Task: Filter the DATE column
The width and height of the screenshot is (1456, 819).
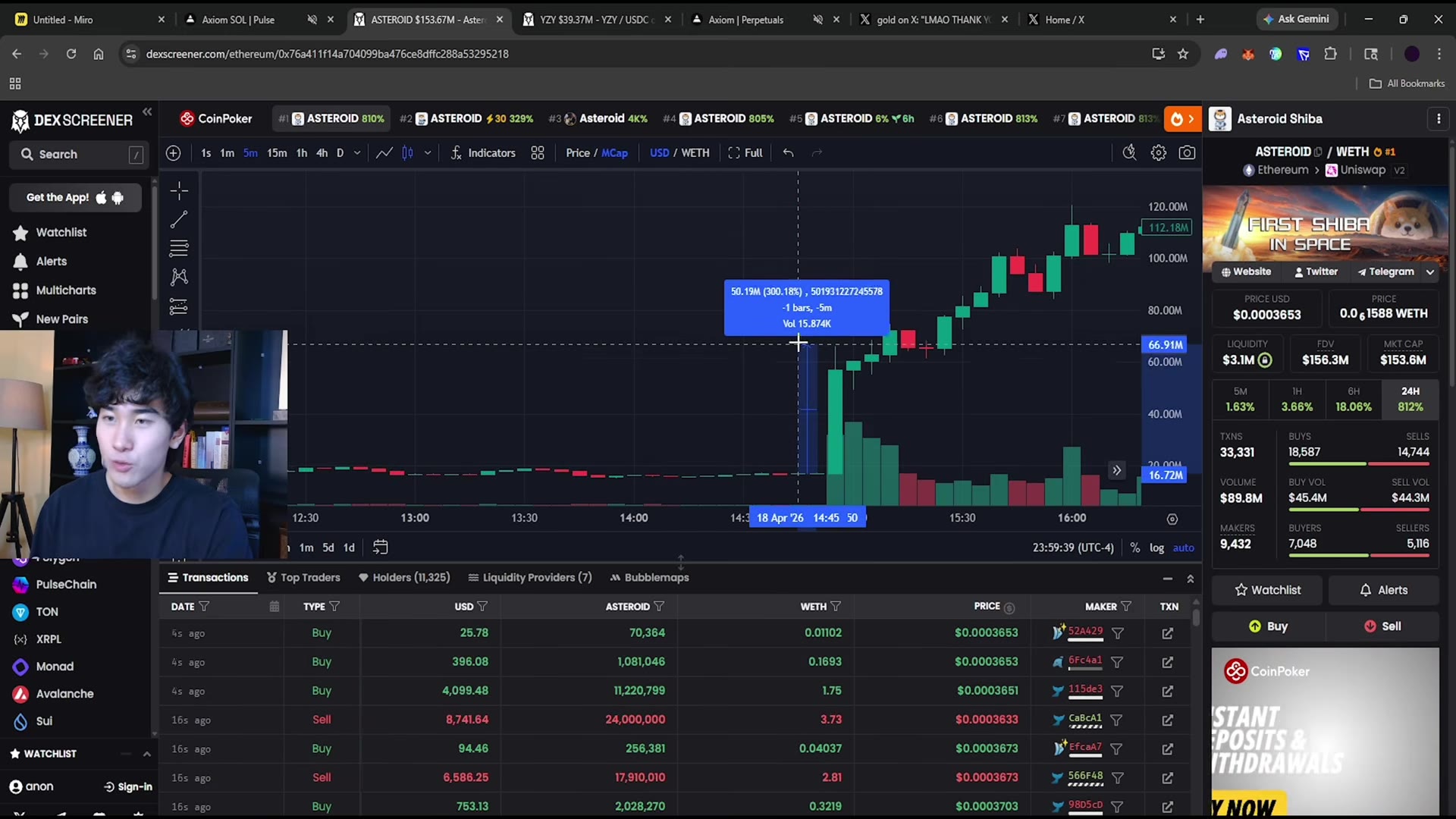Action: [x=204, y=607]
